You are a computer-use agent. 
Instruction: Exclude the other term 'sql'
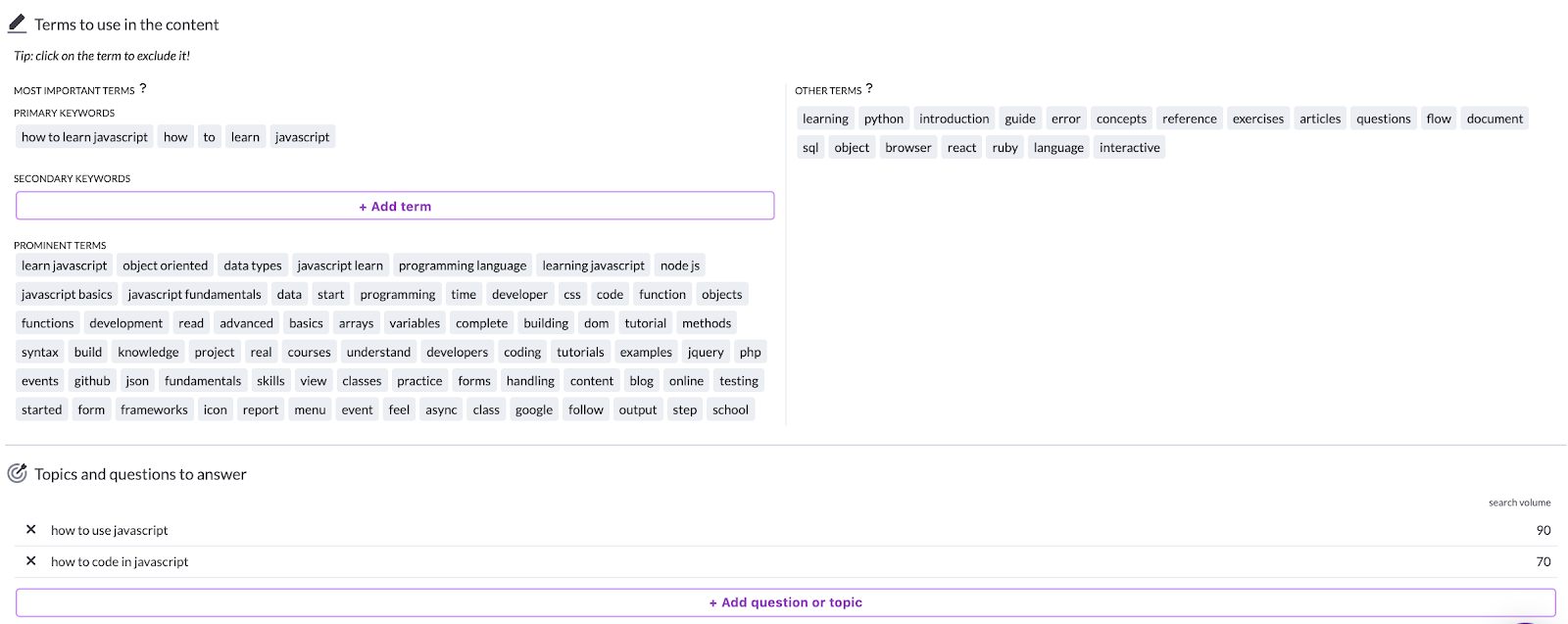click(x=810, y=148)
